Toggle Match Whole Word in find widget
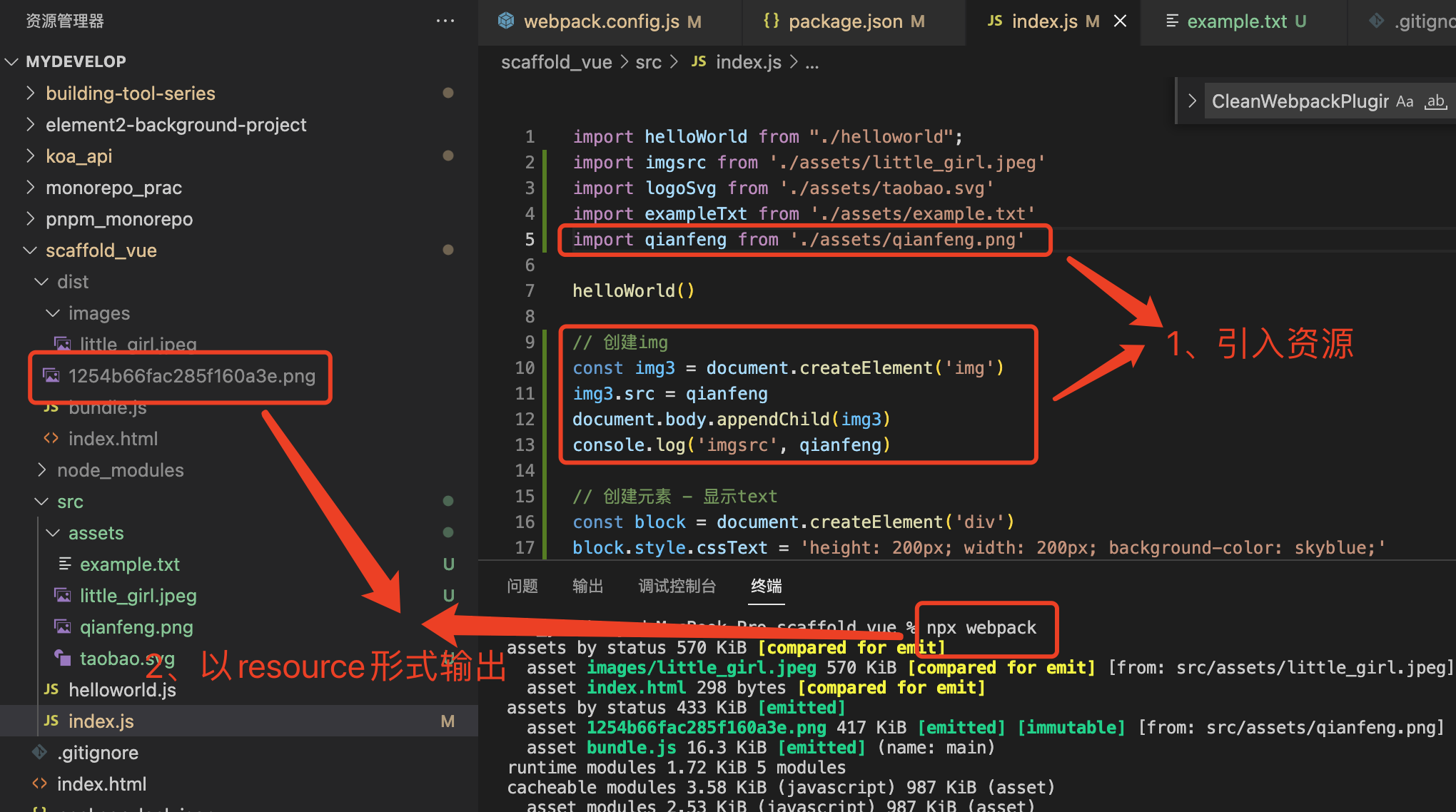Viewport: 1456px width, 812px height. [x=1436, y=101]
